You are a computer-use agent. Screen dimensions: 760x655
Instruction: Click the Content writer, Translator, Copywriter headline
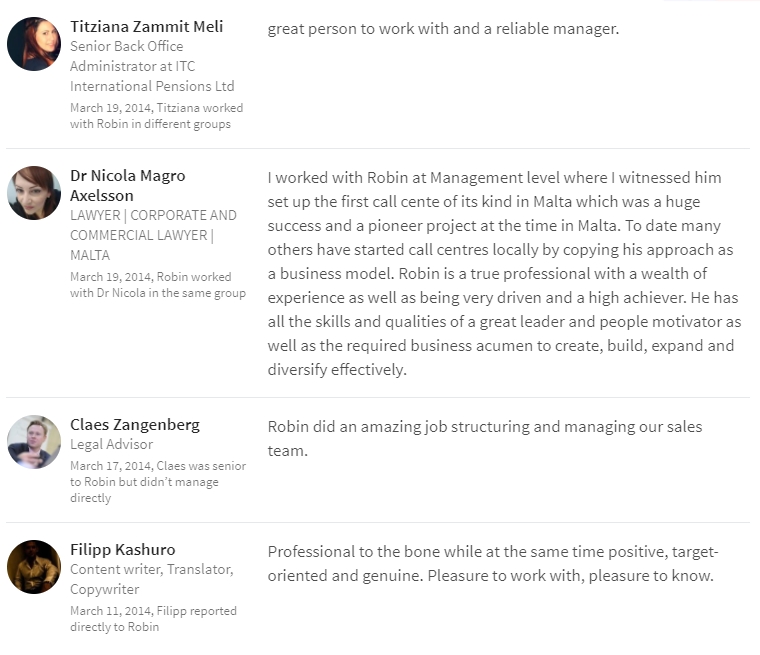pos(152,579)
